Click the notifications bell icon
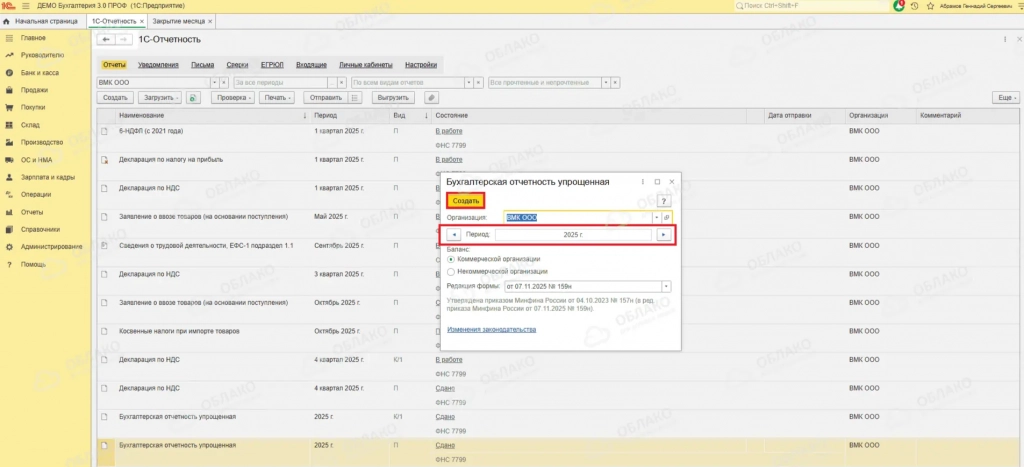The image size is (1024, 467). point(899,5)
